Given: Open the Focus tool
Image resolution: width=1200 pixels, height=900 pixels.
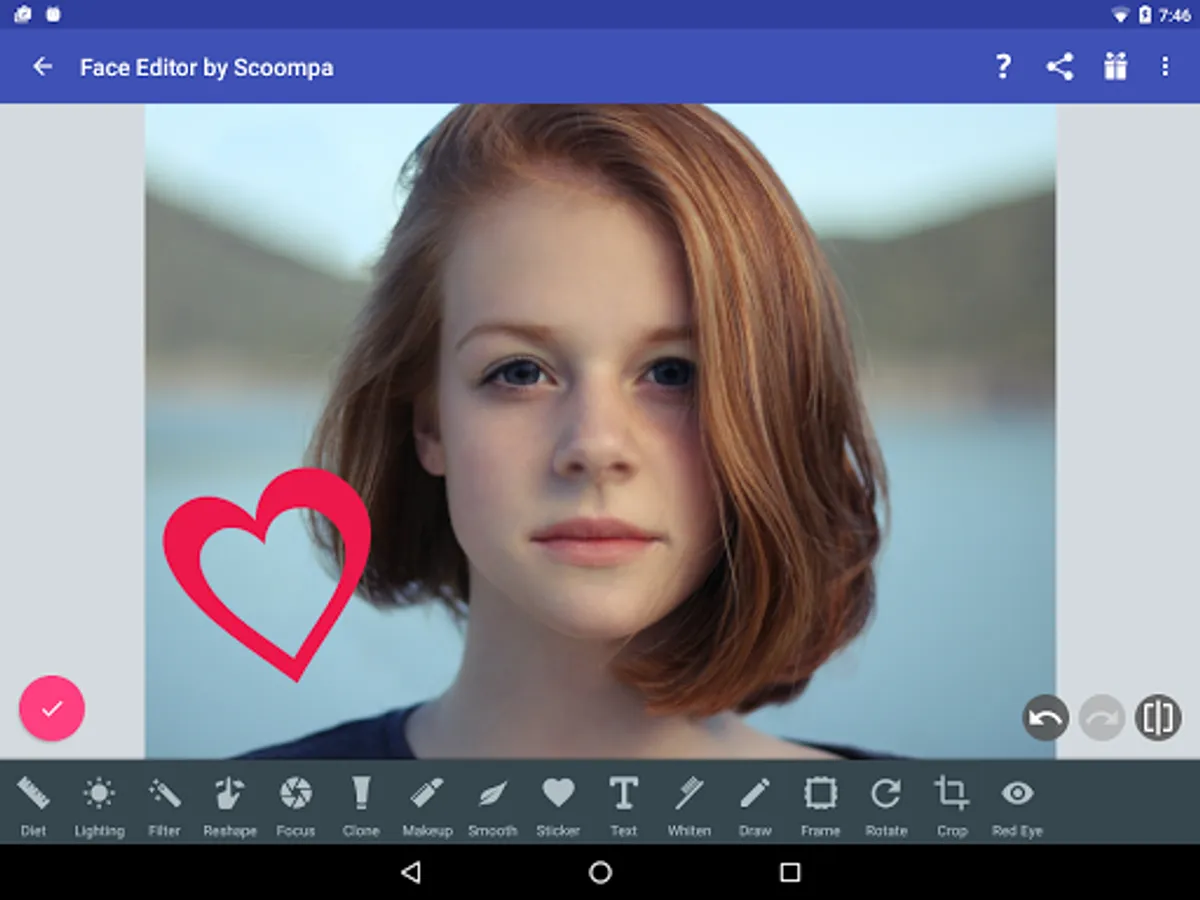Looking at the screenshot, I should (295, 805).
